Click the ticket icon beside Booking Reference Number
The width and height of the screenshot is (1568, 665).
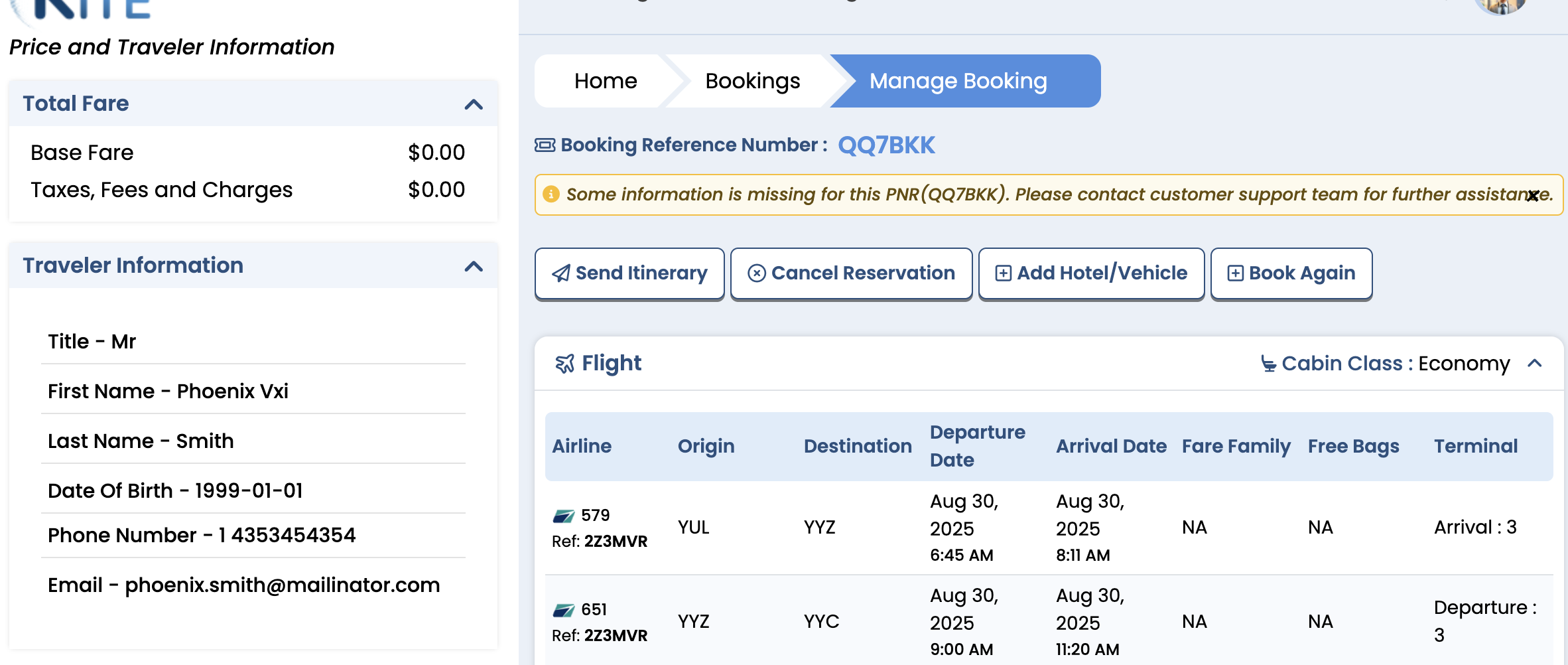point(545,145)
